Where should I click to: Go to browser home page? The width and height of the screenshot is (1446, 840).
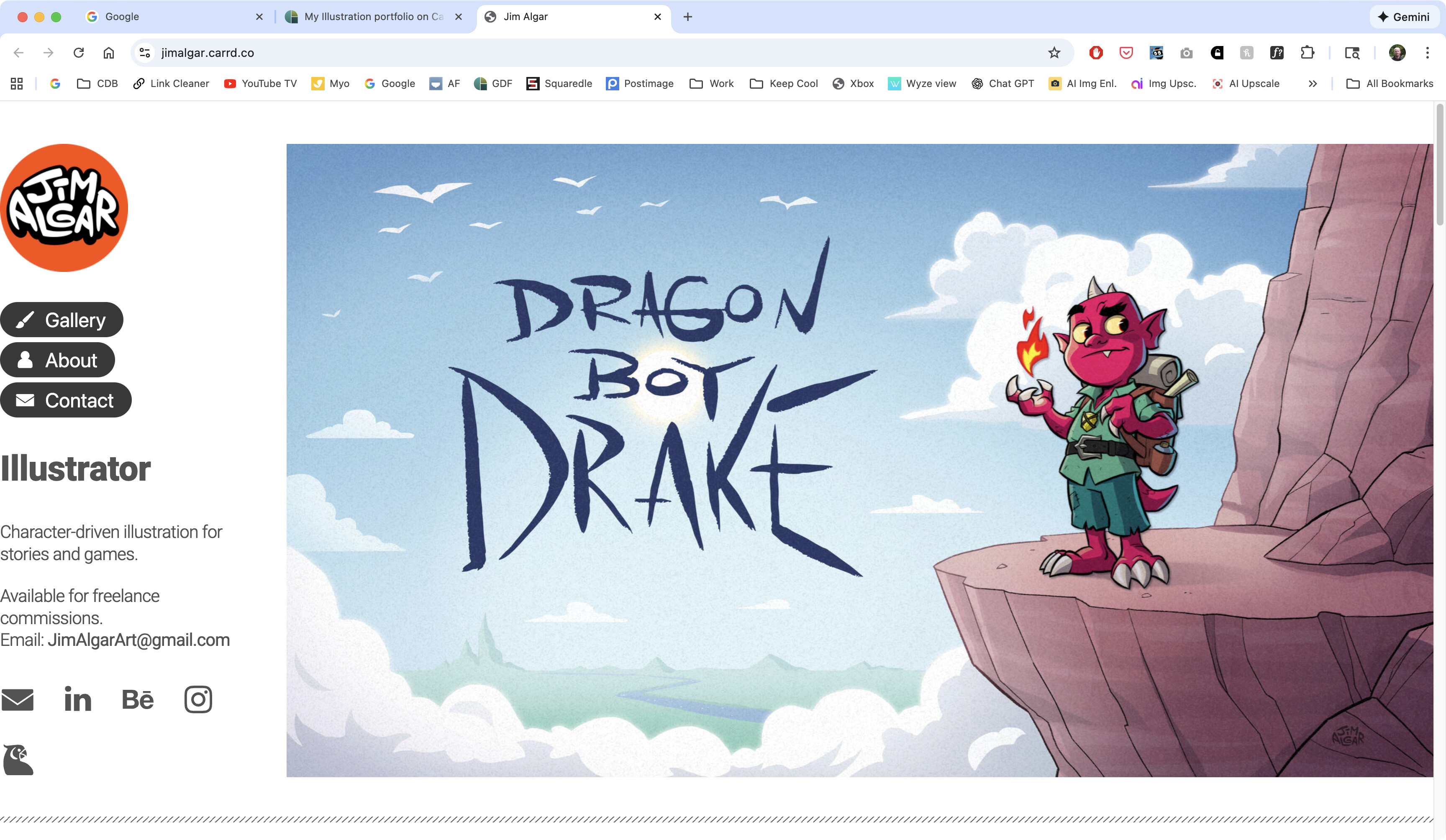(x=108, y=53)
